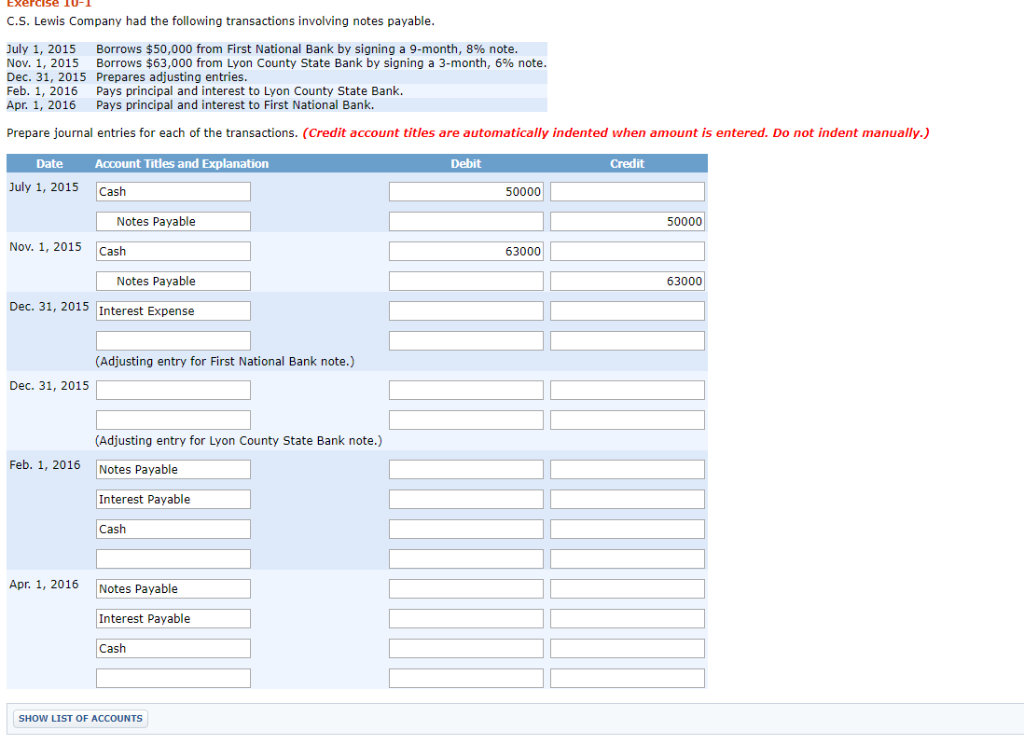Click the July 1 Notes Payable debit field
1024x744 pixels.
click(466, 221)
